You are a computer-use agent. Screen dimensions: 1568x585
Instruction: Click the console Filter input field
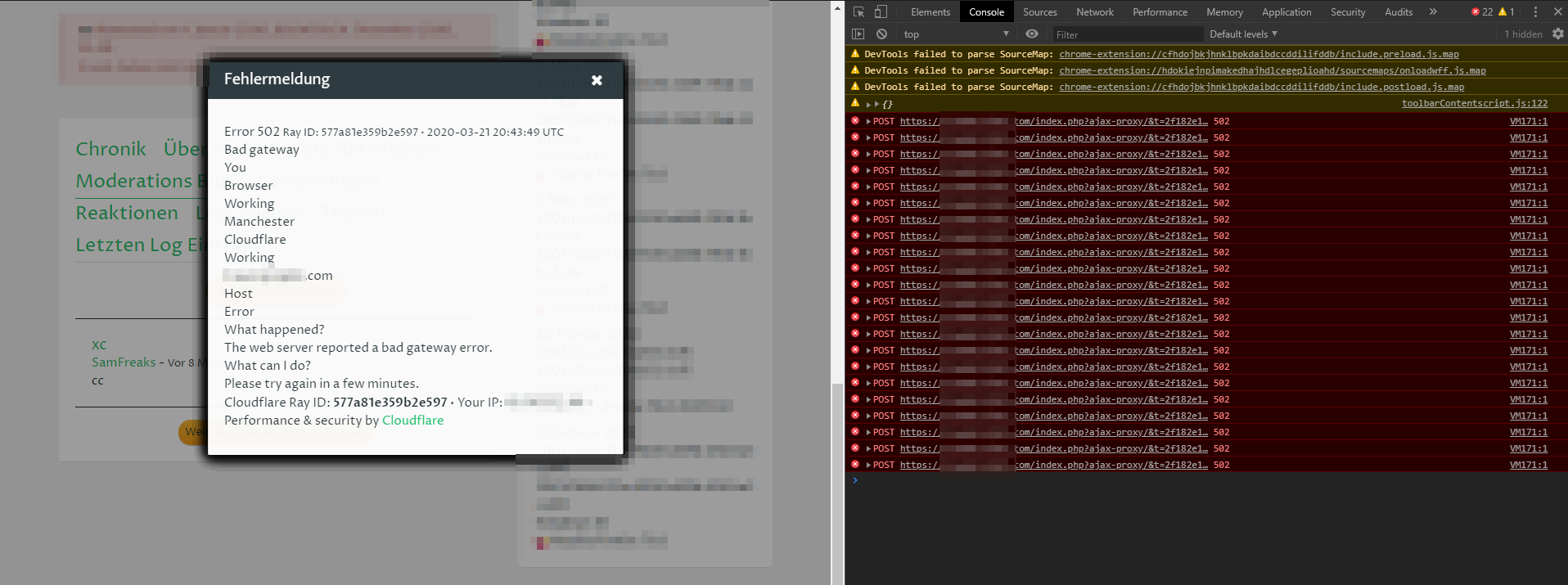pos(1125,34)
